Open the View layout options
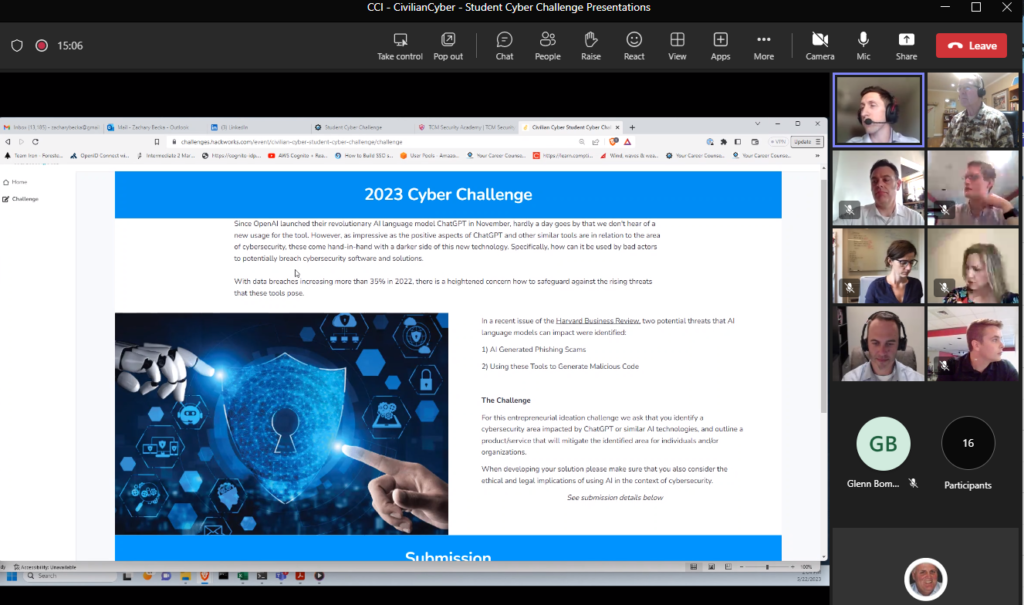The height and width of the screenshot is (605, 1024). click(x=677, y=46)
